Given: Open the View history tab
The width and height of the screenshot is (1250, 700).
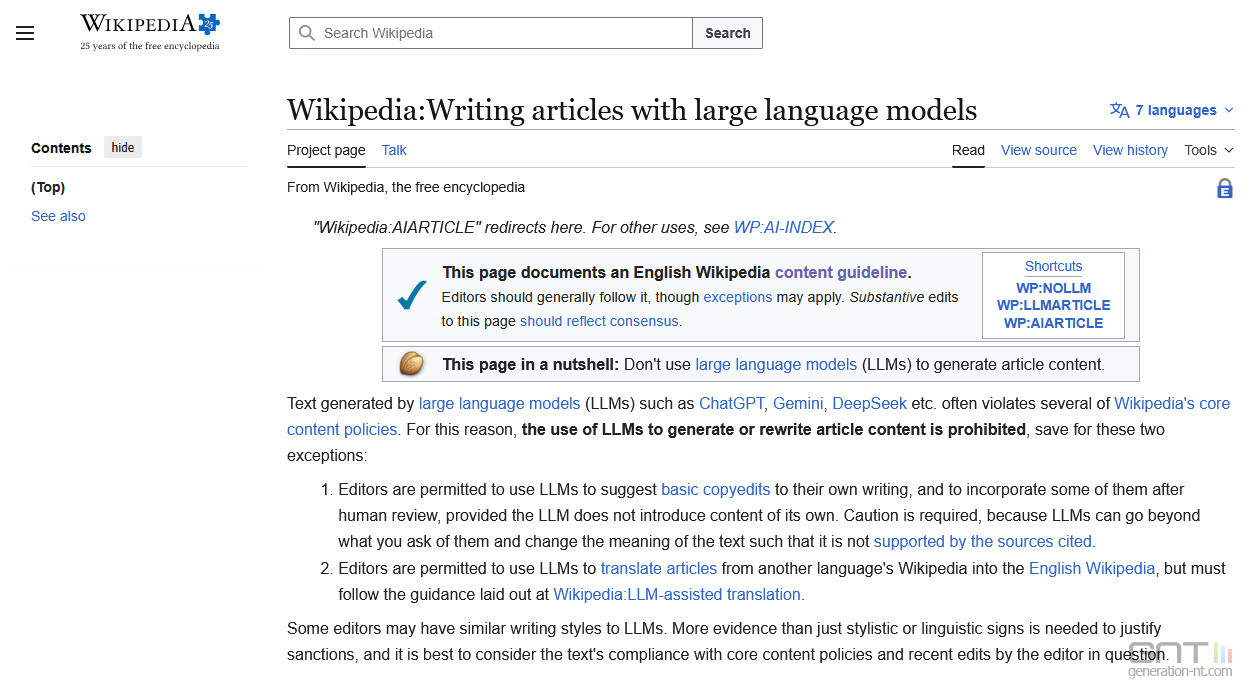Looking at the screenshot, I should [x=1130, y=150].
